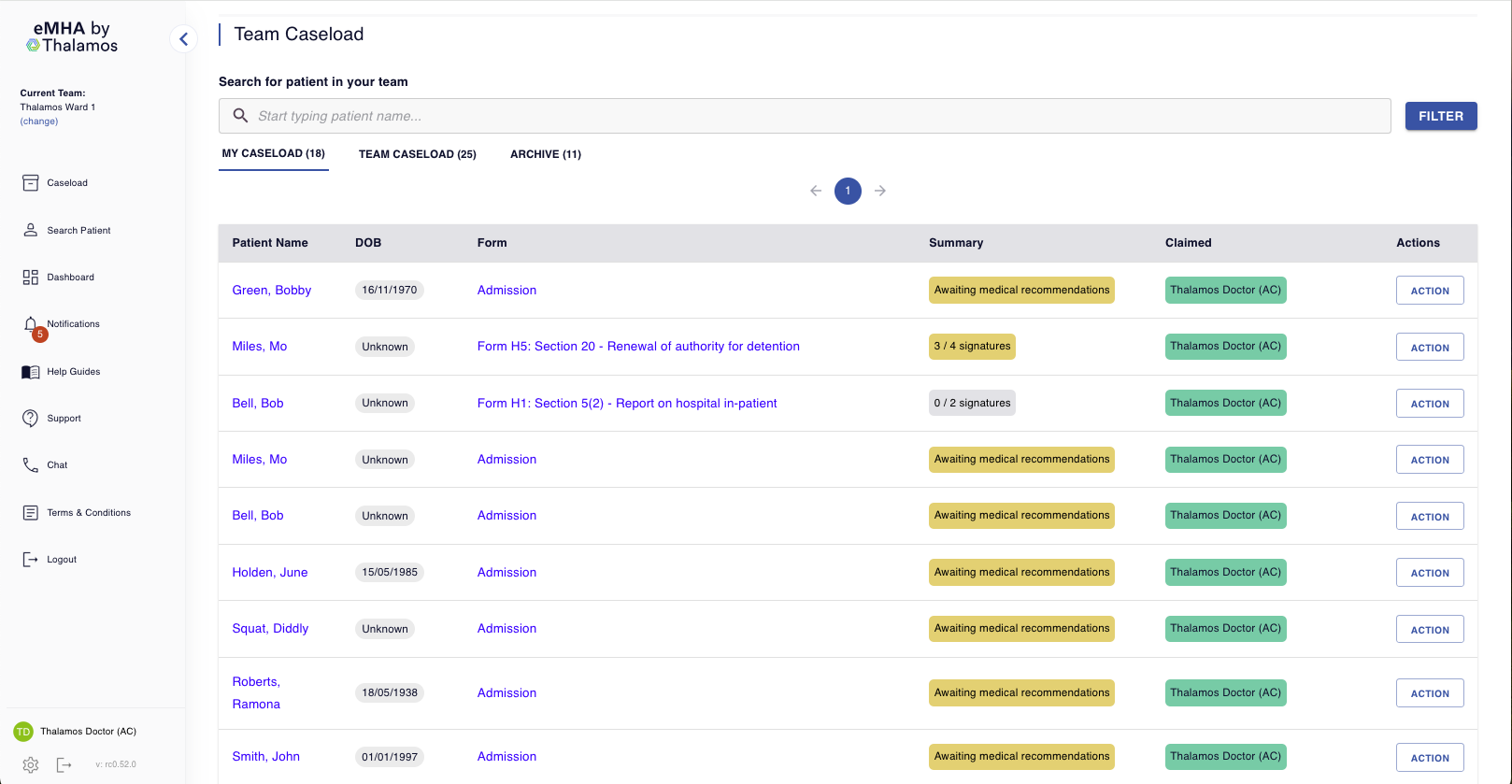The image size is (1512, 784).
Task: Select page 1 in the pagination
Action: coord(848,191)
